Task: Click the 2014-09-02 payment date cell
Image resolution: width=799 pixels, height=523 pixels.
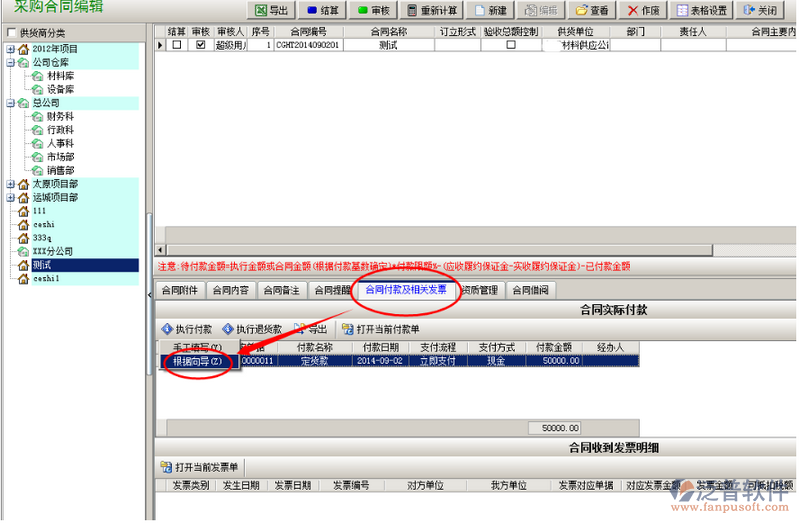Action: coord(380,361)
